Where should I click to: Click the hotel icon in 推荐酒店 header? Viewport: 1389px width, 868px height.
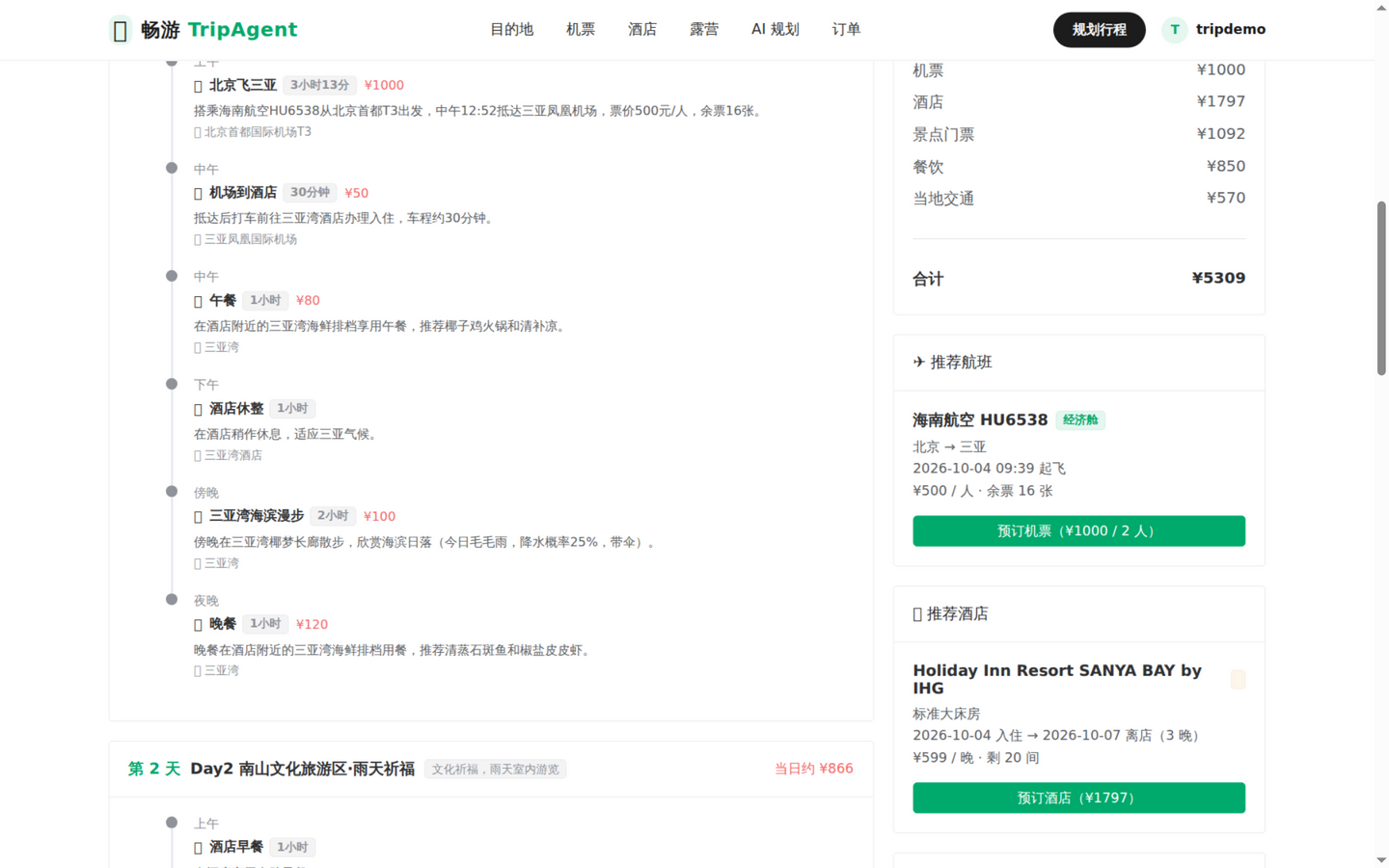pyautogui.click(x=917, y=614)
